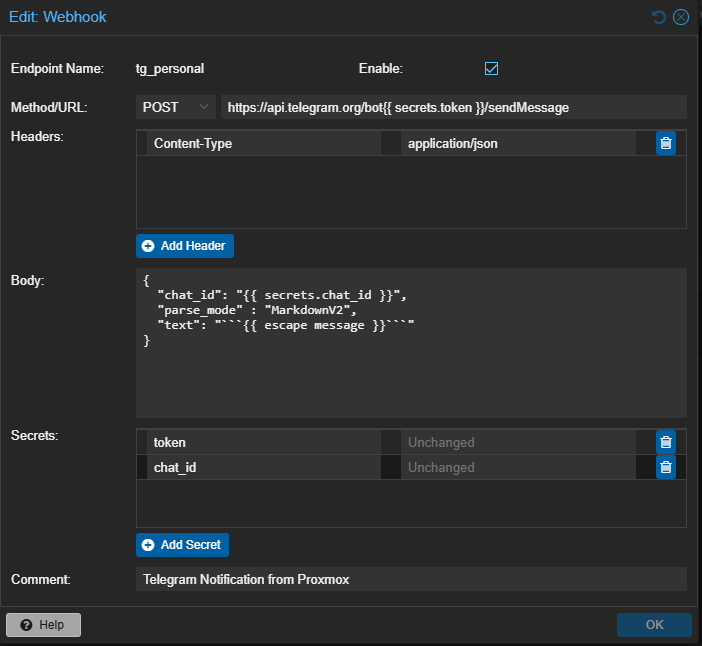This screenshot has height=646, width=702.
Task: Select the token secret name field
Action: tap(264, 442)
